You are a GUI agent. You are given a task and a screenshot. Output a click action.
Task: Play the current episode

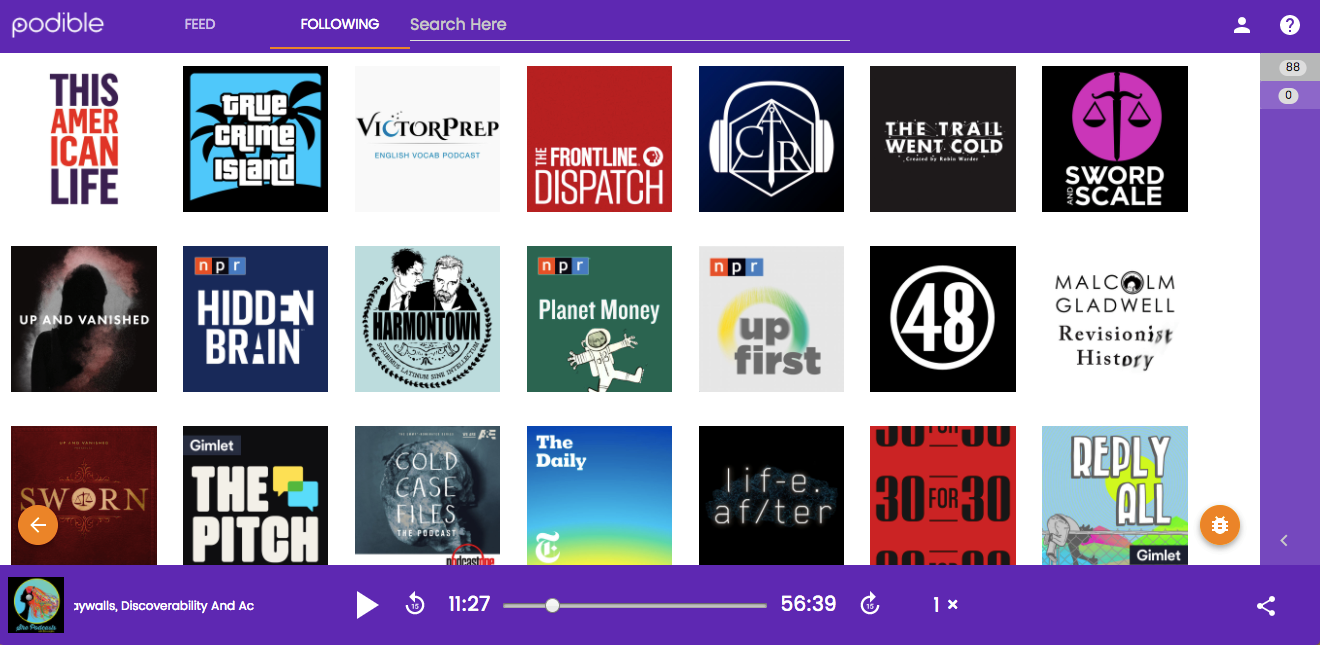coord(368,604)
